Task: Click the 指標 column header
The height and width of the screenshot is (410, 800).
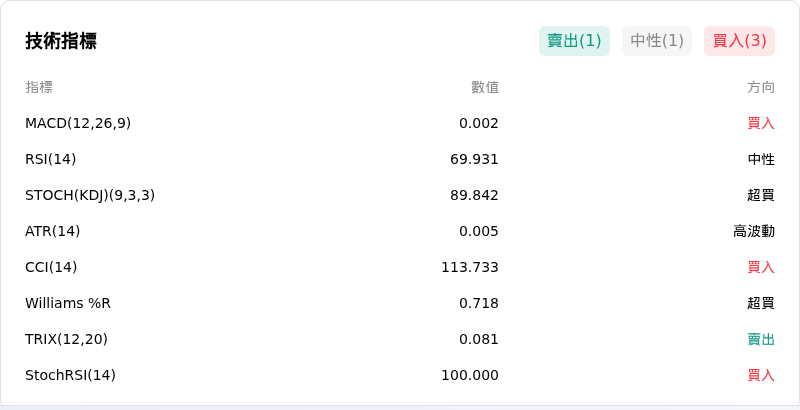Action: pyautogui.click(x=39, y=87)
